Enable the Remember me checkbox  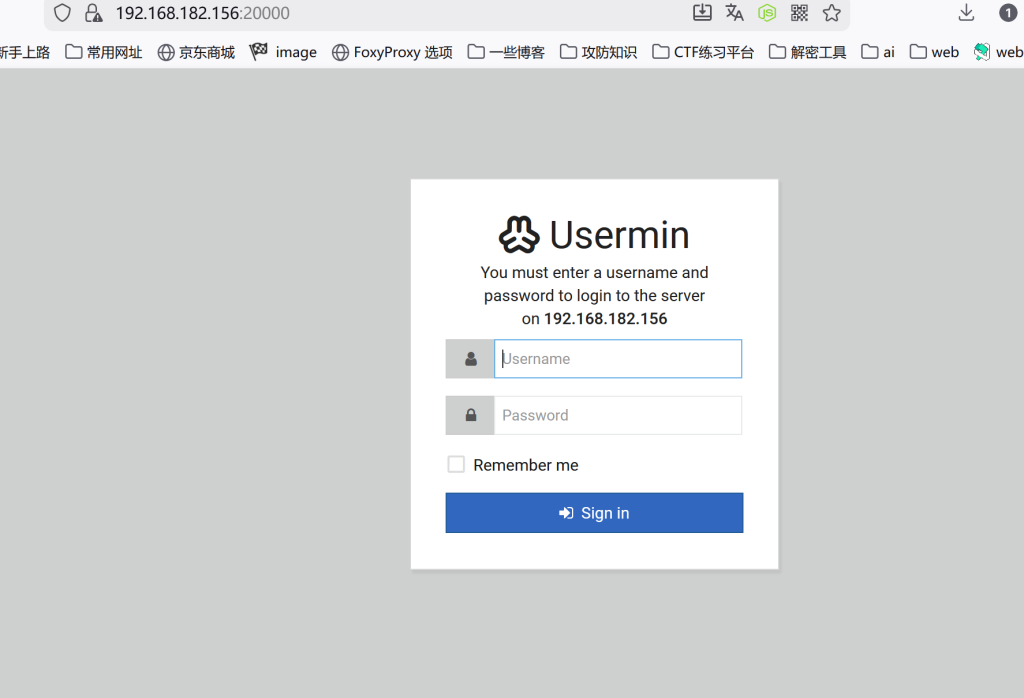pos(456,464)
